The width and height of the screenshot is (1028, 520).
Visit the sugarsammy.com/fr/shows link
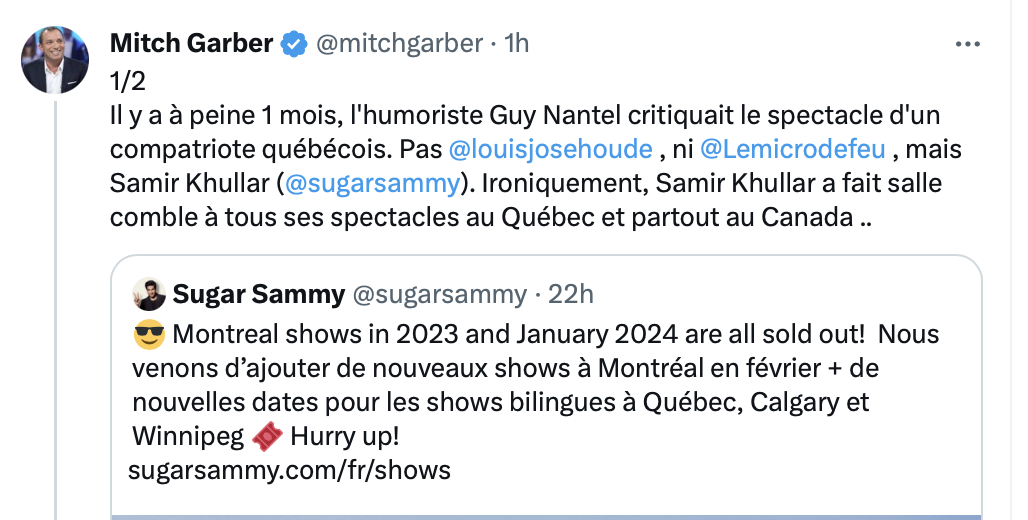[x=289, y=470]
